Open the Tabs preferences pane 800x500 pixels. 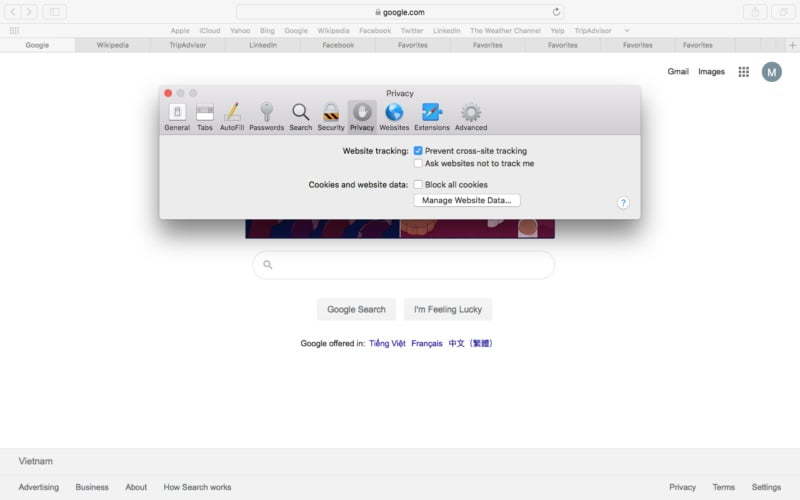coord(205,117)
